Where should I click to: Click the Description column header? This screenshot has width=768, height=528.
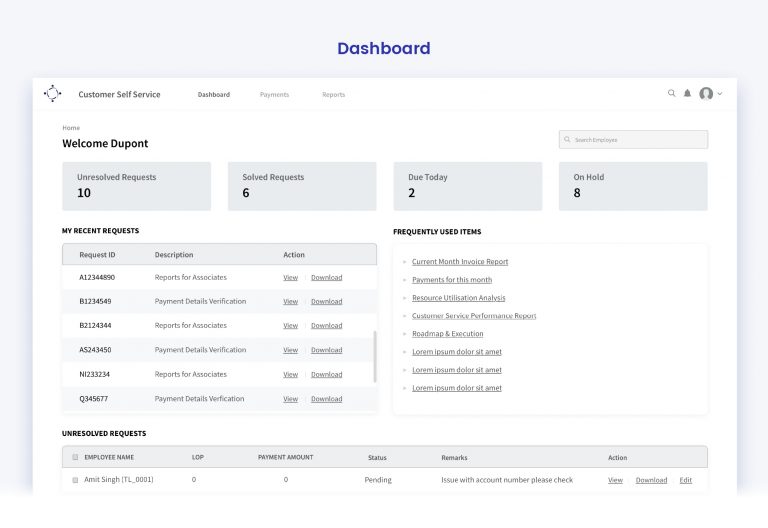(174, 255)
